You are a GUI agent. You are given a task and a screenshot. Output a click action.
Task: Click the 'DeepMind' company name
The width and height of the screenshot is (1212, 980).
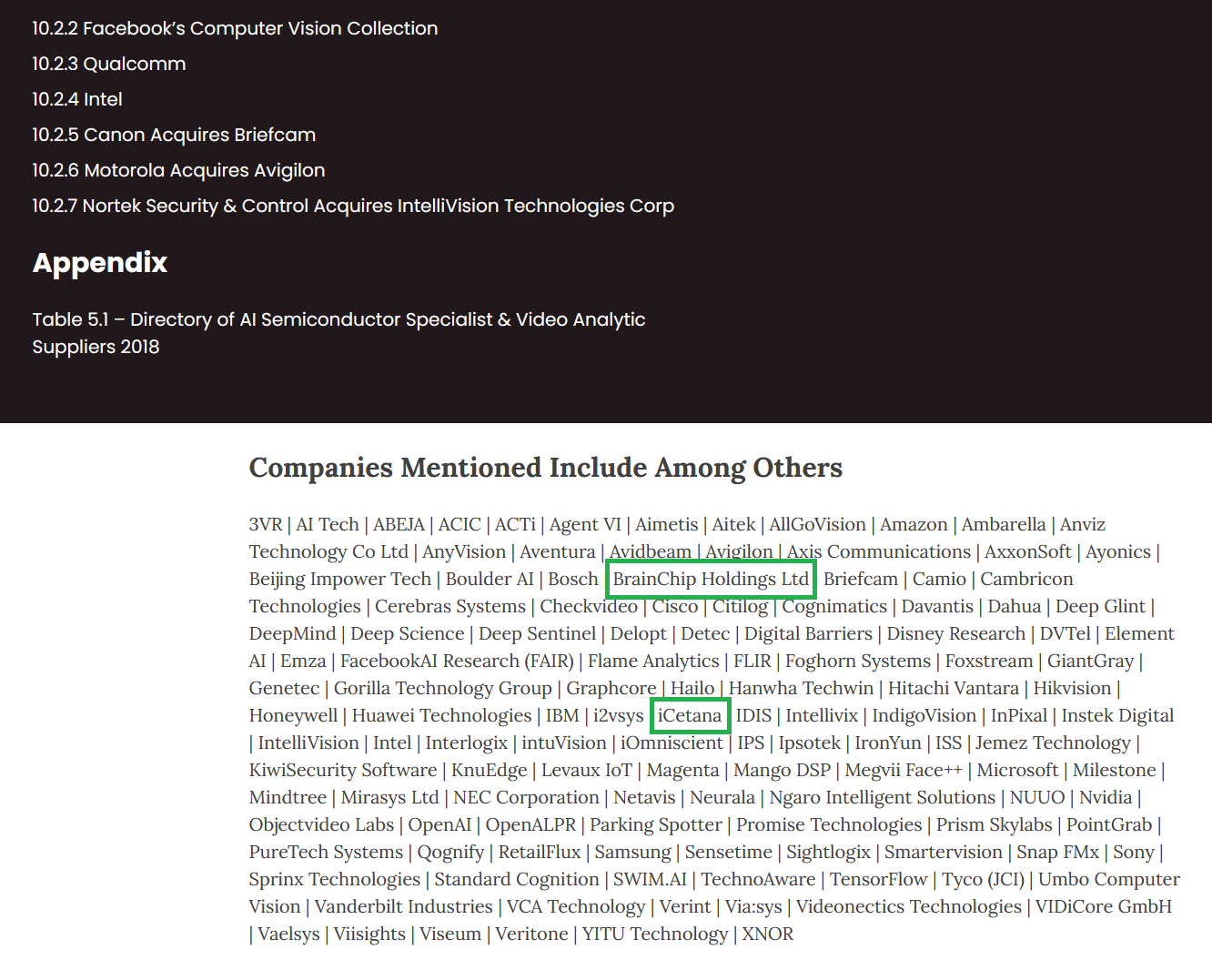pos(293,634)
